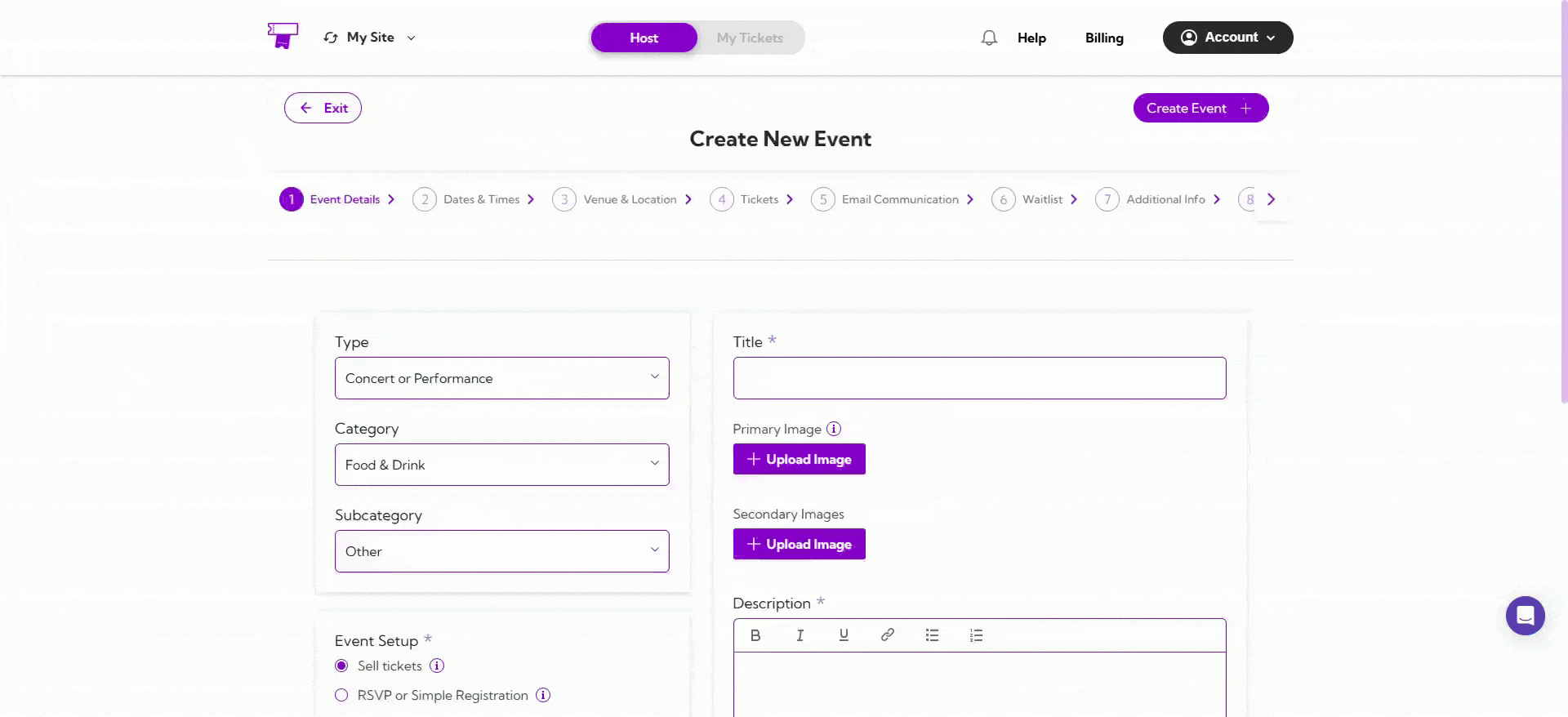Go to Email Communication step
The width and height of the screenshot is (1568, 717).
[893, 199]
